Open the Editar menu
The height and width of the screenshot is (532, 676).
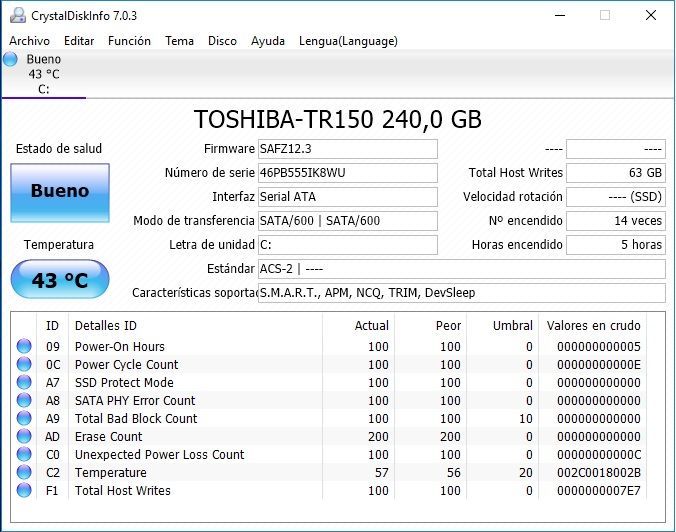click(x=79, y=41)
